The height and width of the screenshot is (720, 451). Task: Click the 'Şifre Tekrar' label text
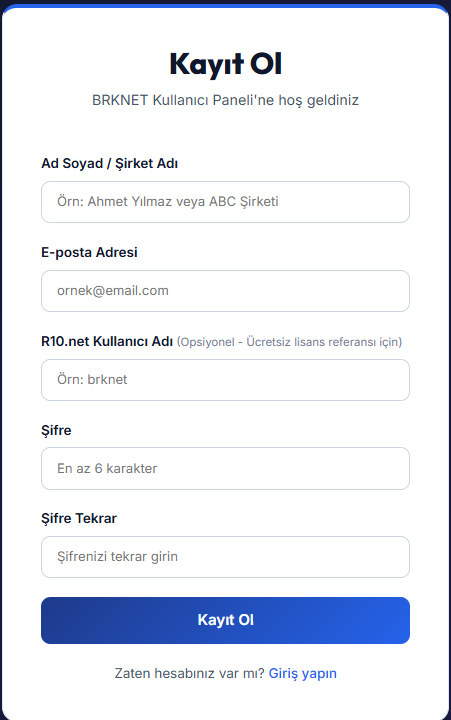pos(79,518)
